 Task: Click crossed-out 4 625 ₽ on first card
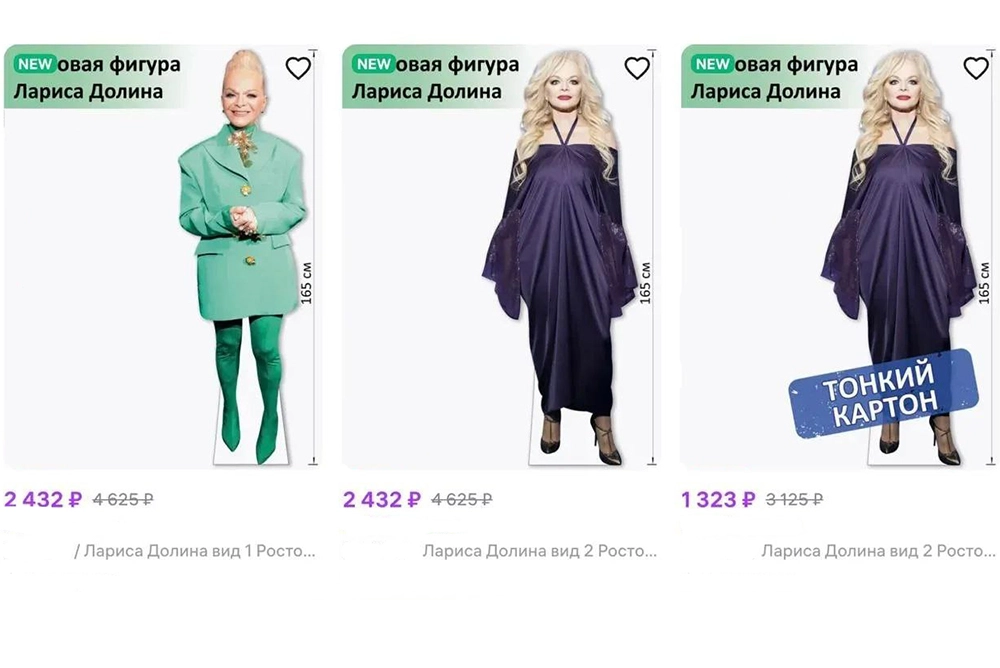tap(123, 499)
